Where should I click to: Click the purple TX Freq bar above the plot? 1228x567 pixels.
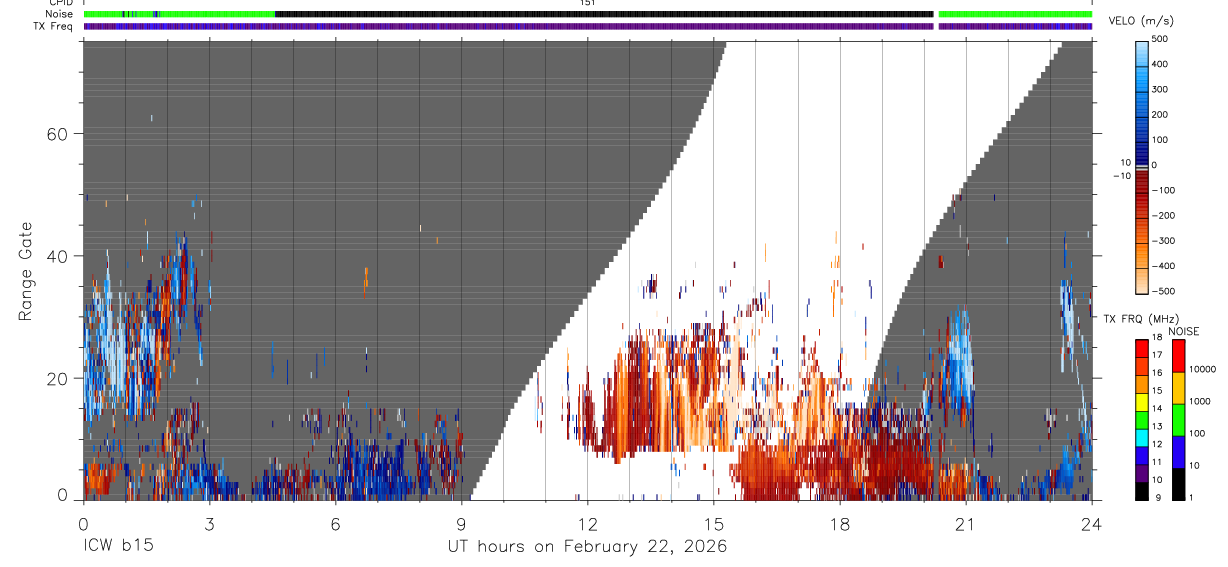click(x=588, y=26)
